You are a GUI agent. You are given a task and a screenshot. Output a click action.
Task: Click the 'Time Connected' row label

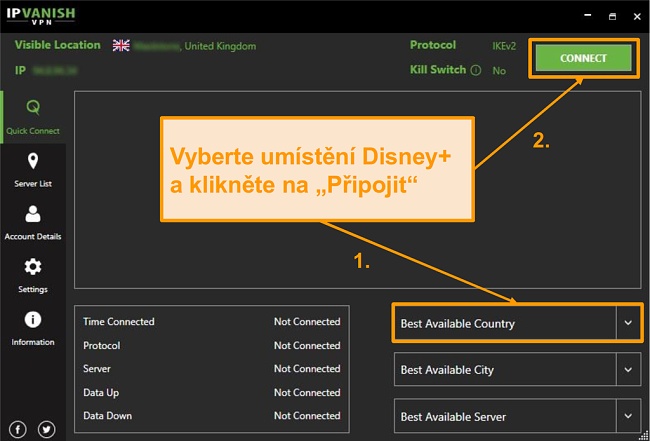(119, 322)
